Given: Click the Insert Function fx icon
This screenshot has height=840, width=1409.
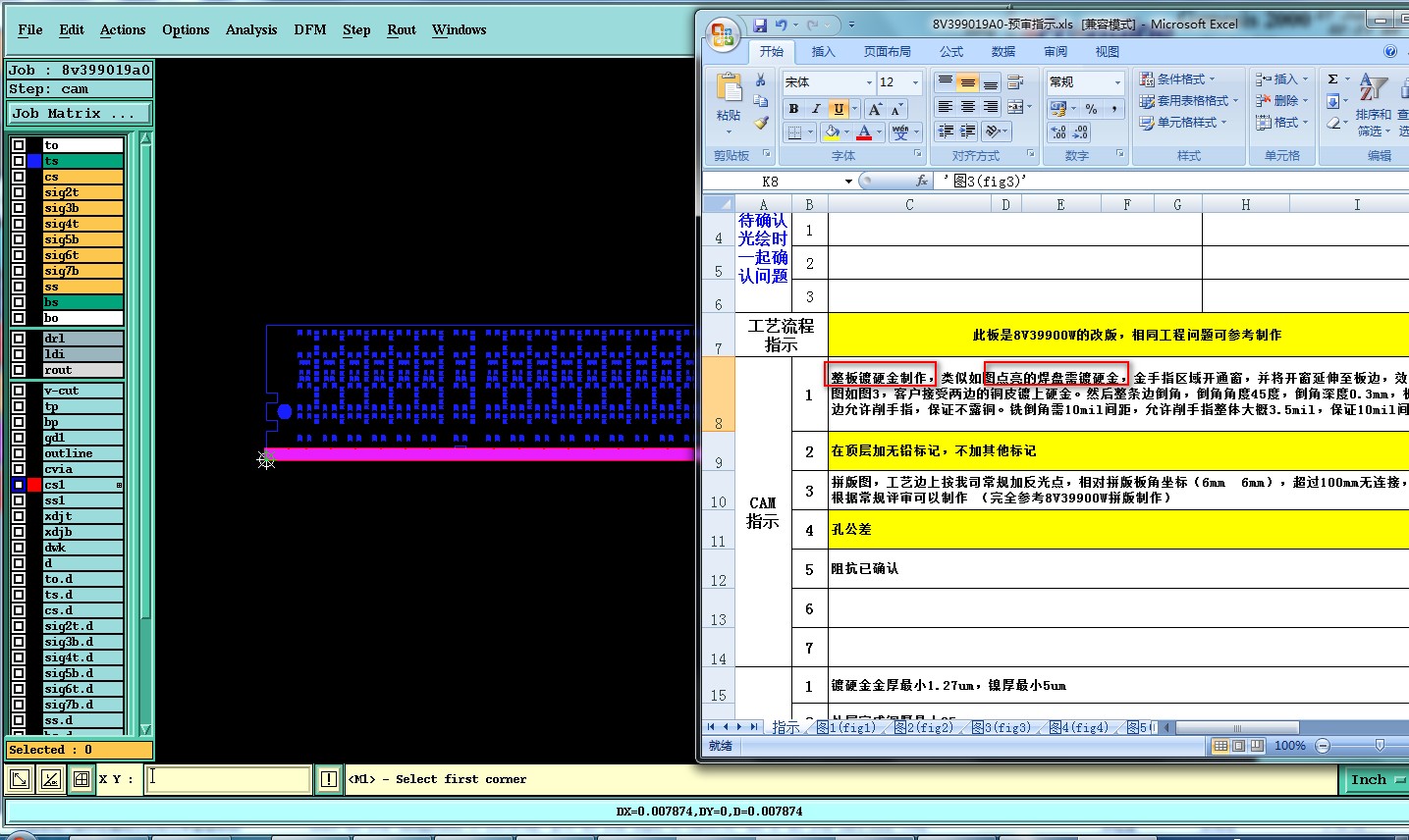Looking at the screenshot, I should [x=922, y=181].
